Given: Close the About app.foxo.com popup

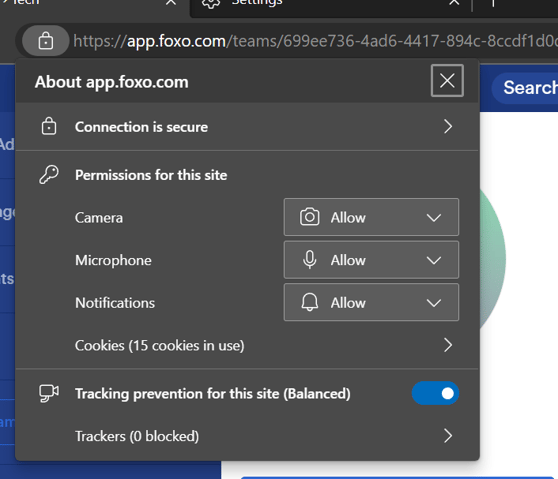Looking at the screenshot, I should pyautogui.click(x=447, y=80).
